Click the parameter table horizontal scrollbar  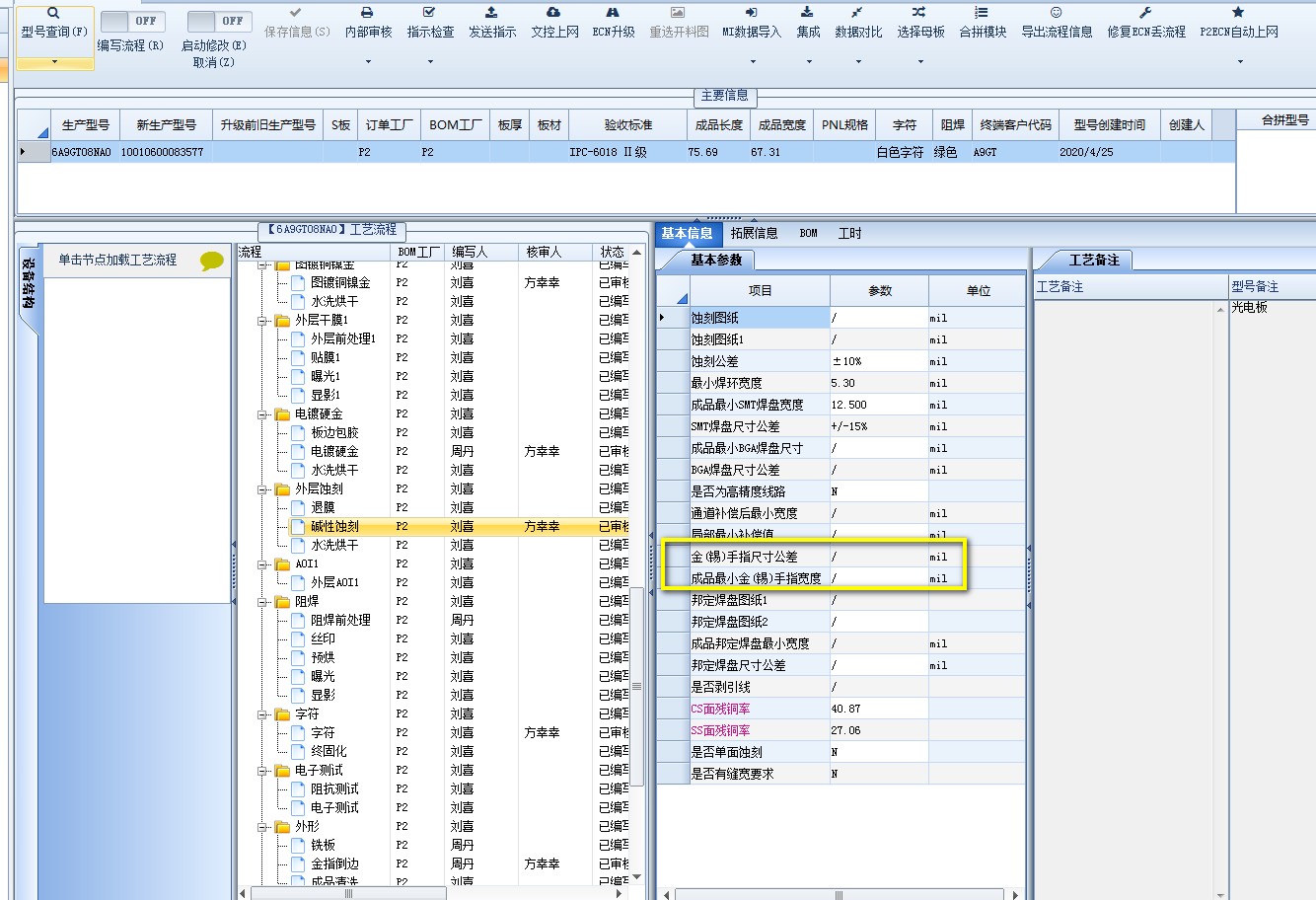(x=839, y=895)
